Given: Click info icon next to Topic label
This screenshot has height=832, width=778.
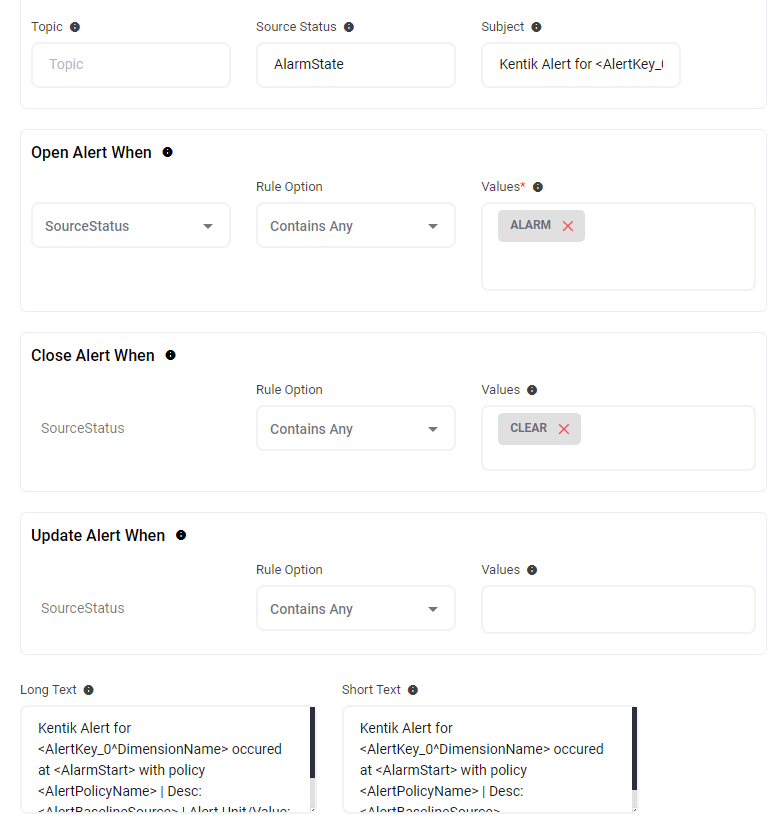Looking at the screenshot, I should point(75,27).
